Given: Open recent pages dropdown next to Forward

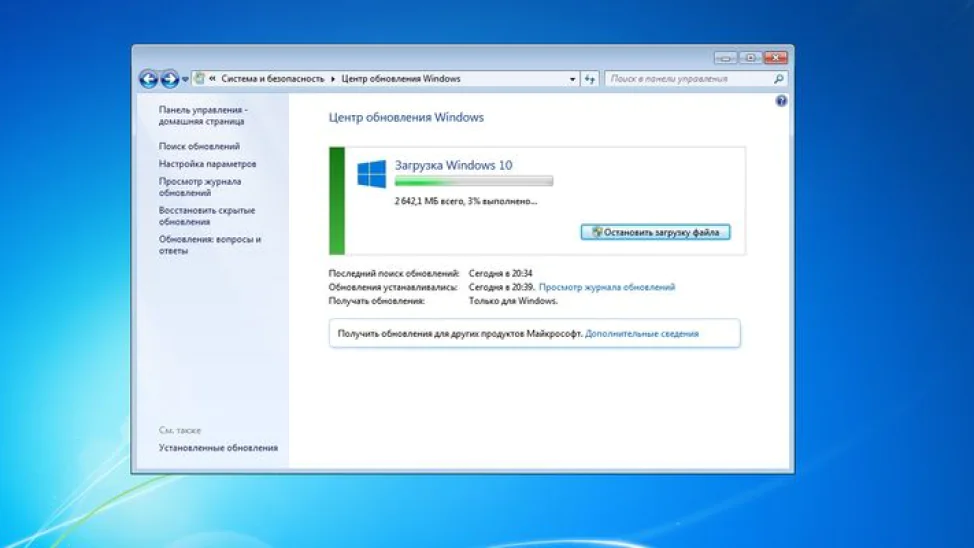Looking at the screenshot, I should [x=185, y=80].
